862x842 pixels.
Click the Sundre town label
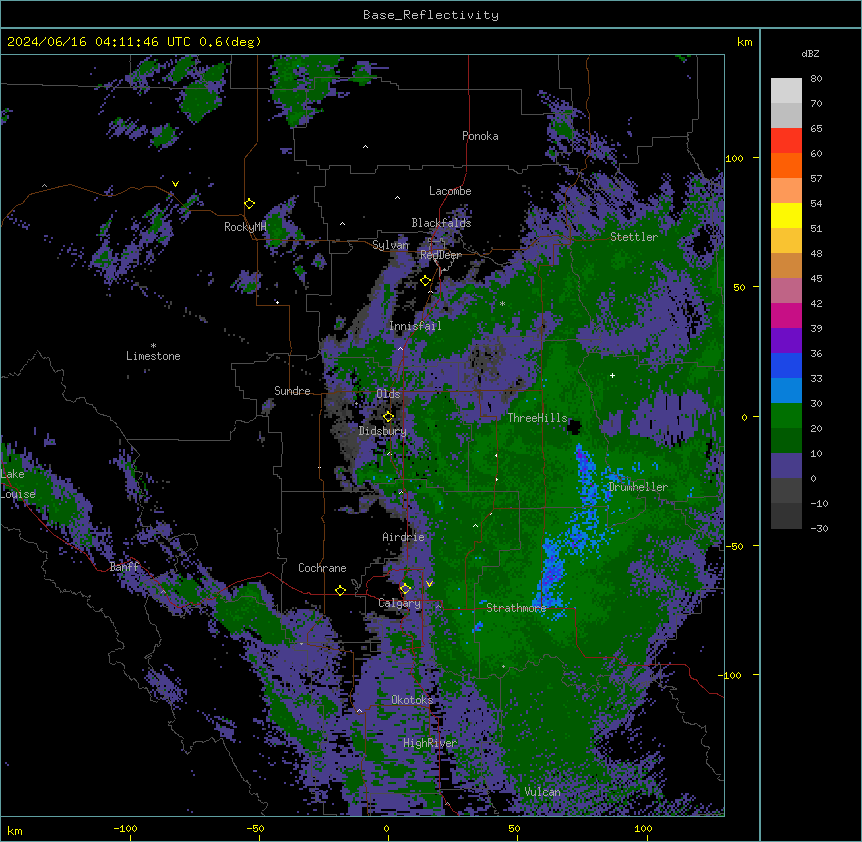click(292, 391)
